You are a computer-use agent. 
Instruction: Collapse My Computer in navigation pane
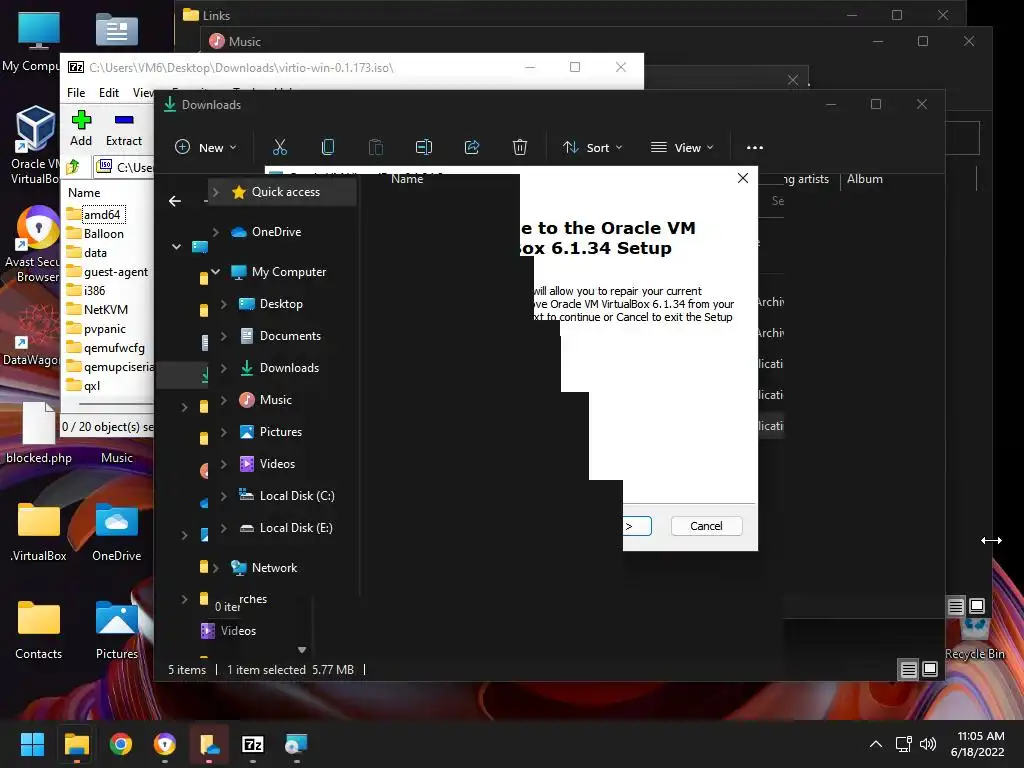(216, 272)
